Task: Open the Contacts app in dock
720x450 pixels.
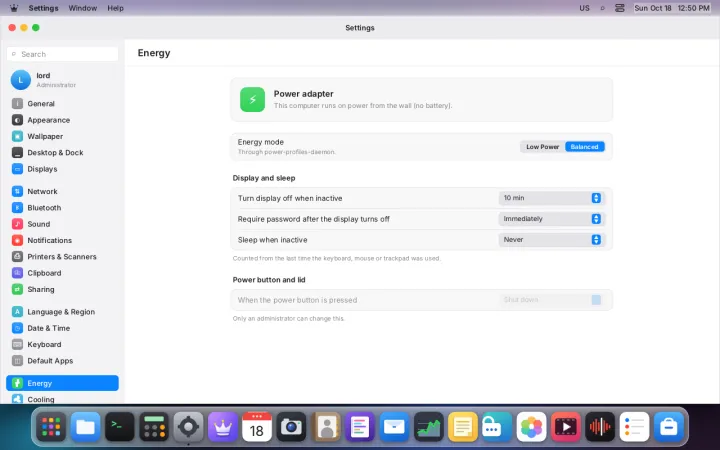Action: point(326,427)
